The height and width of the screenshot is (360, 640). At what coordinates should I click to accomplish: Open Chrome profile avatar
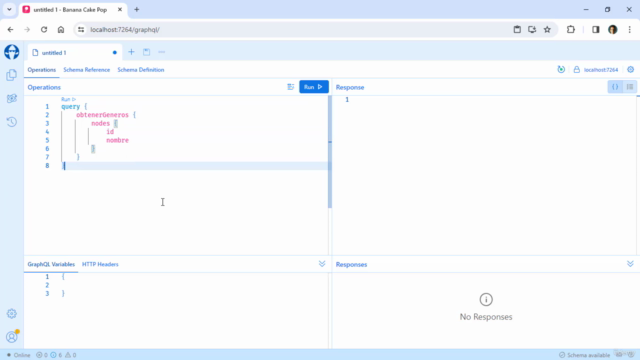613,29
